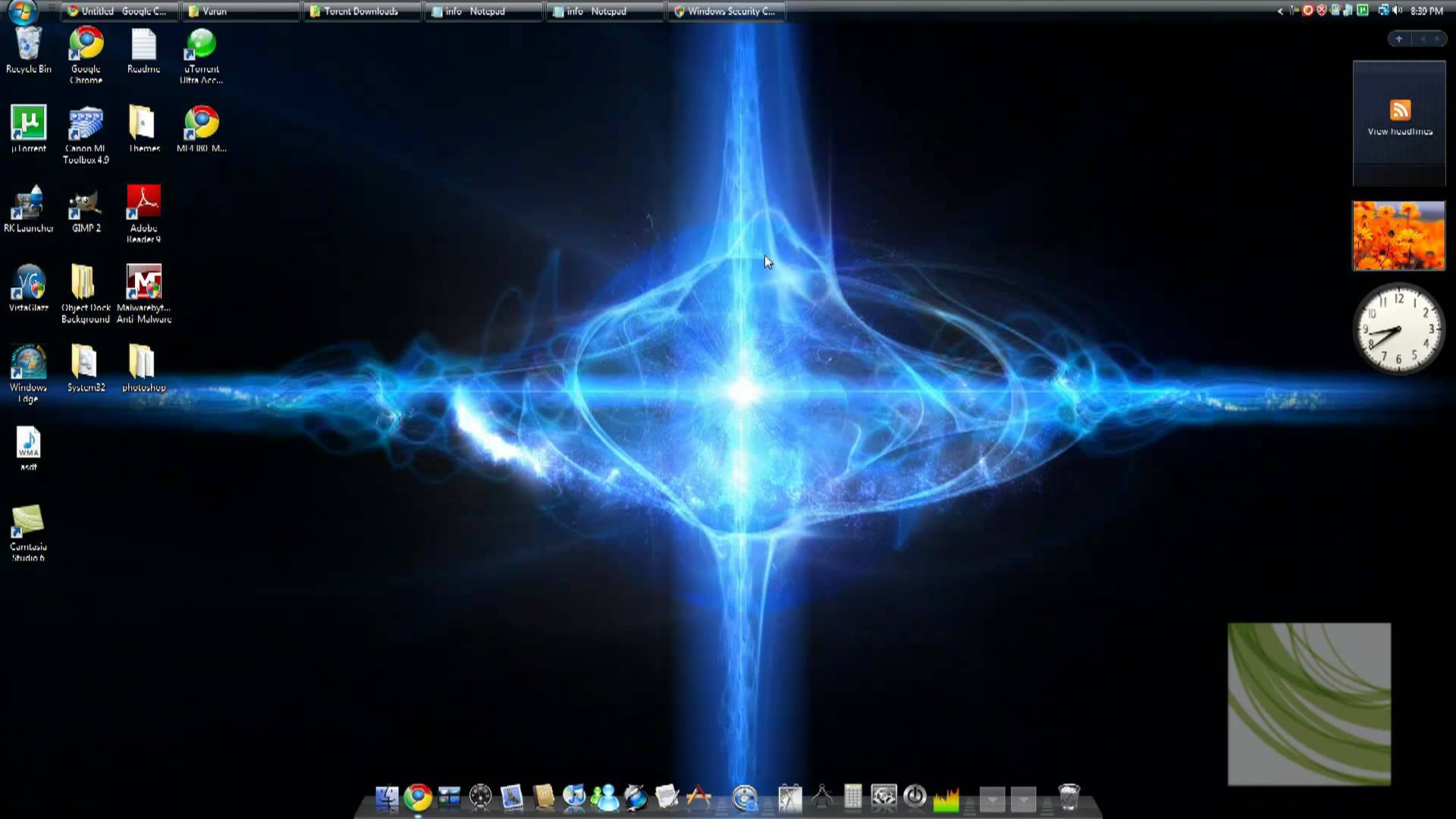Launch Google Chrome from the dock
1456x819 pixels.
point(418,797)
